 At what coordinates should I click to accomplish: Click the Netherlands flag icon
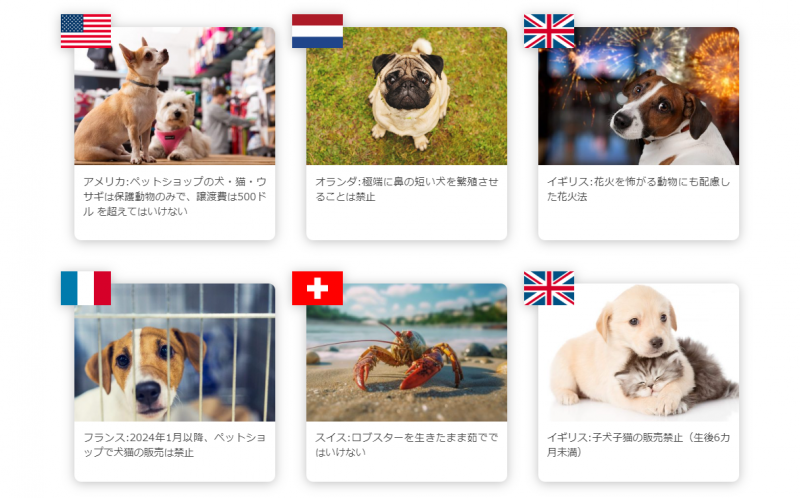click(317, 31)
